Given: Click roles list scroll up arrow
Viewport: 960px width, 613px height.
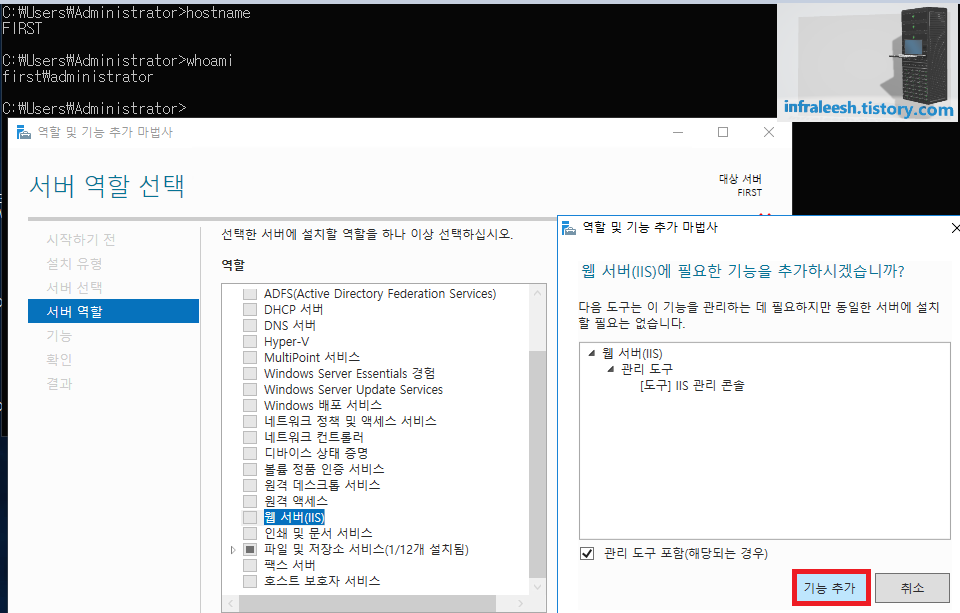Looking at the screenshot, I should pos(537,293).
